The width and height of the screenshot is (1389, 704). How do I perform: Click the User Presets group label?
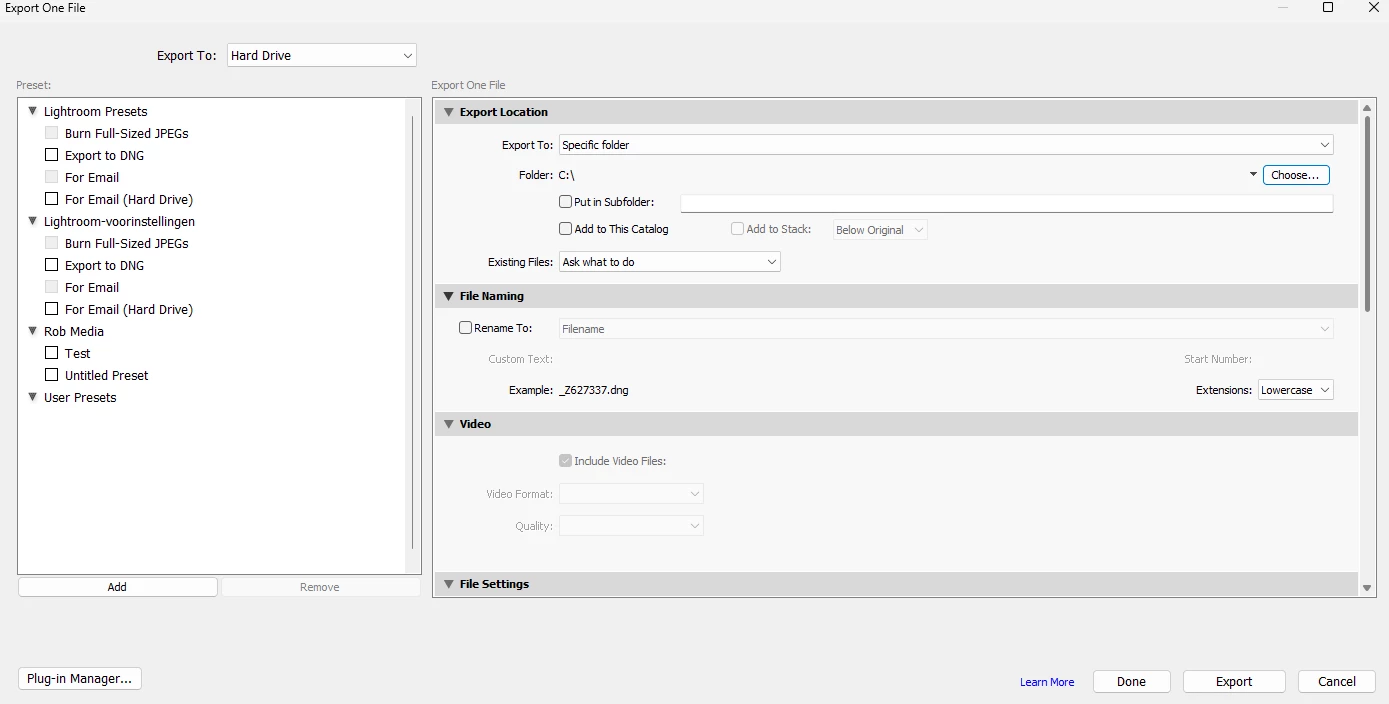click(x=80, y=397)
